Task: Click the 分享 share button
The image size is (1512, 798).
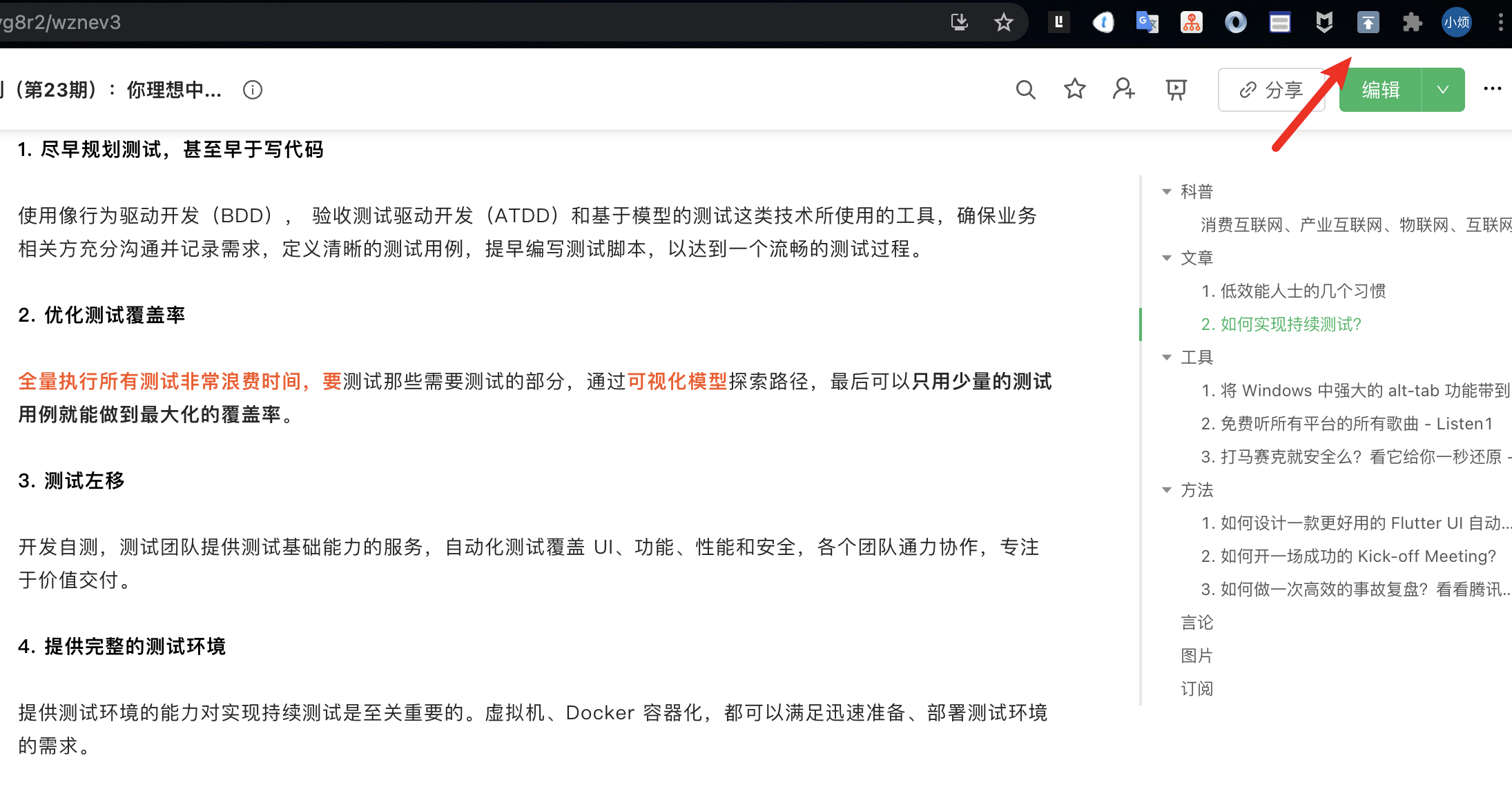Action: [1271, 90]
